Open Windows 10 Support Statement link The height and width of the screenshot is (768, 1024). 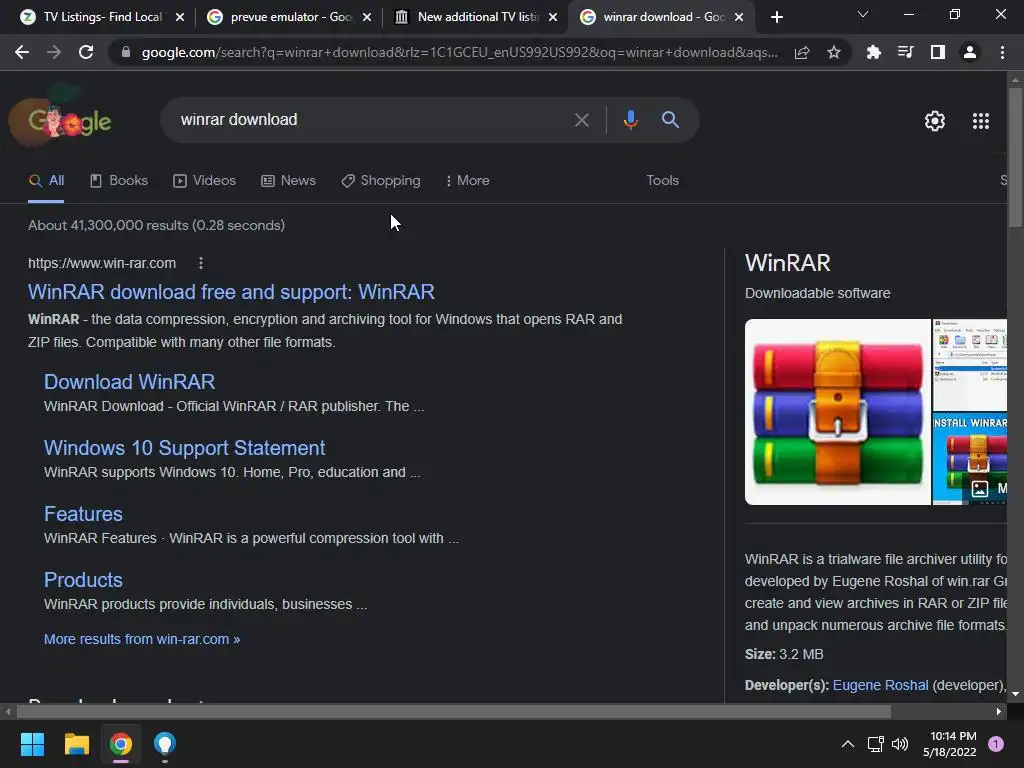click(x=184, y=448)
